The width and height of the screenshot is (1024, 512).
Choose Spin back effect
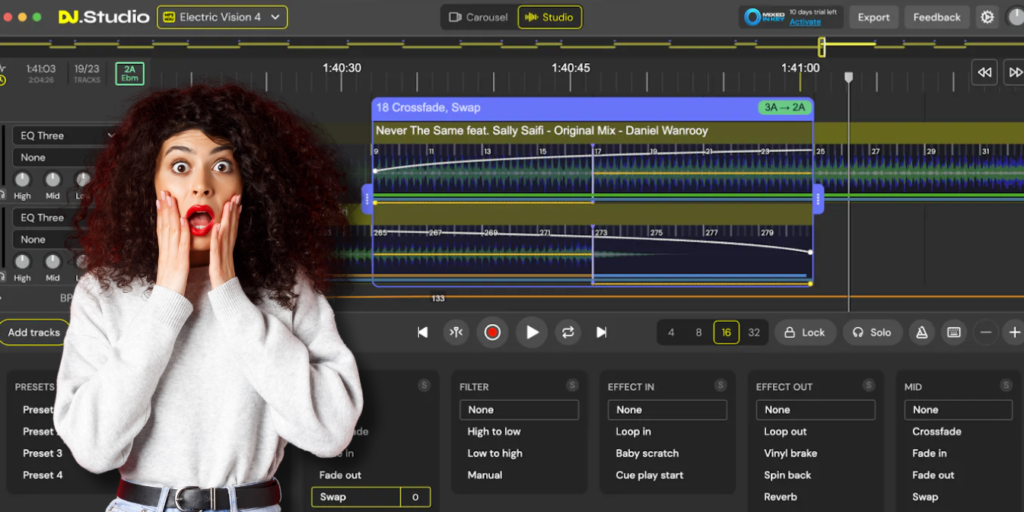pyautogui.click(x=787, y=475)
